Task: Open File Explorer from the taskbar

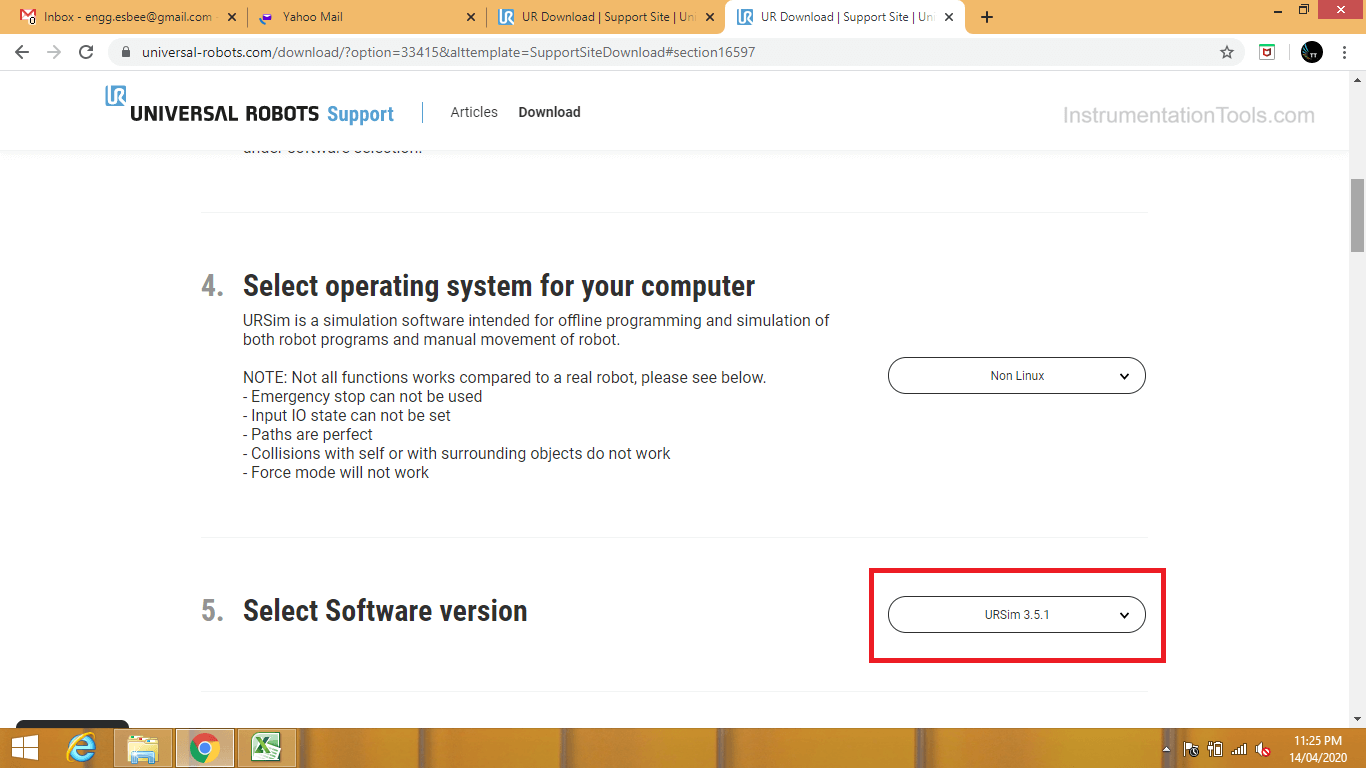Action: click(143, 747)
